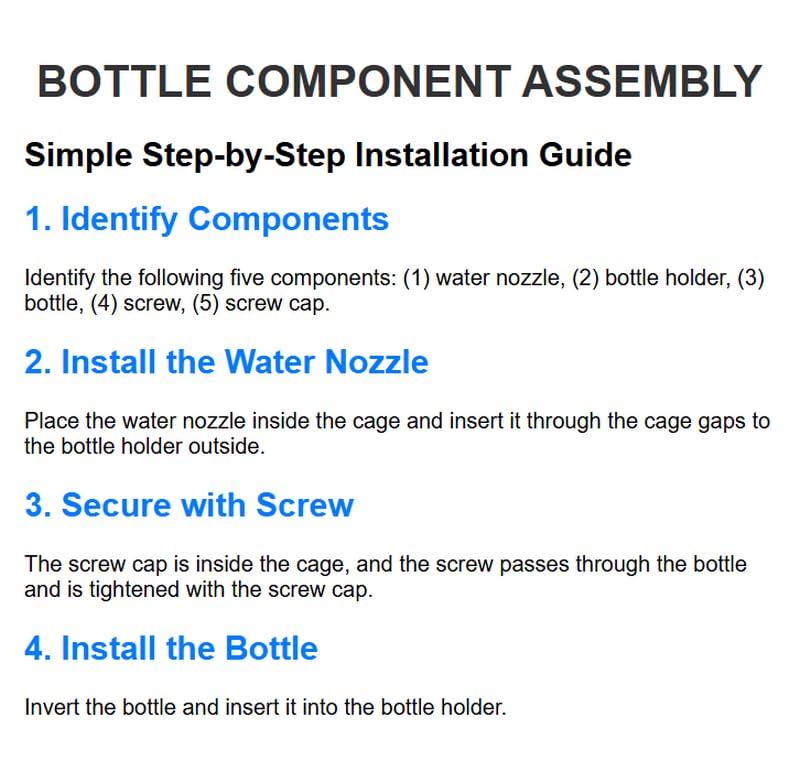Click the paragraph about inserting through cage gaps

point(397,433)
